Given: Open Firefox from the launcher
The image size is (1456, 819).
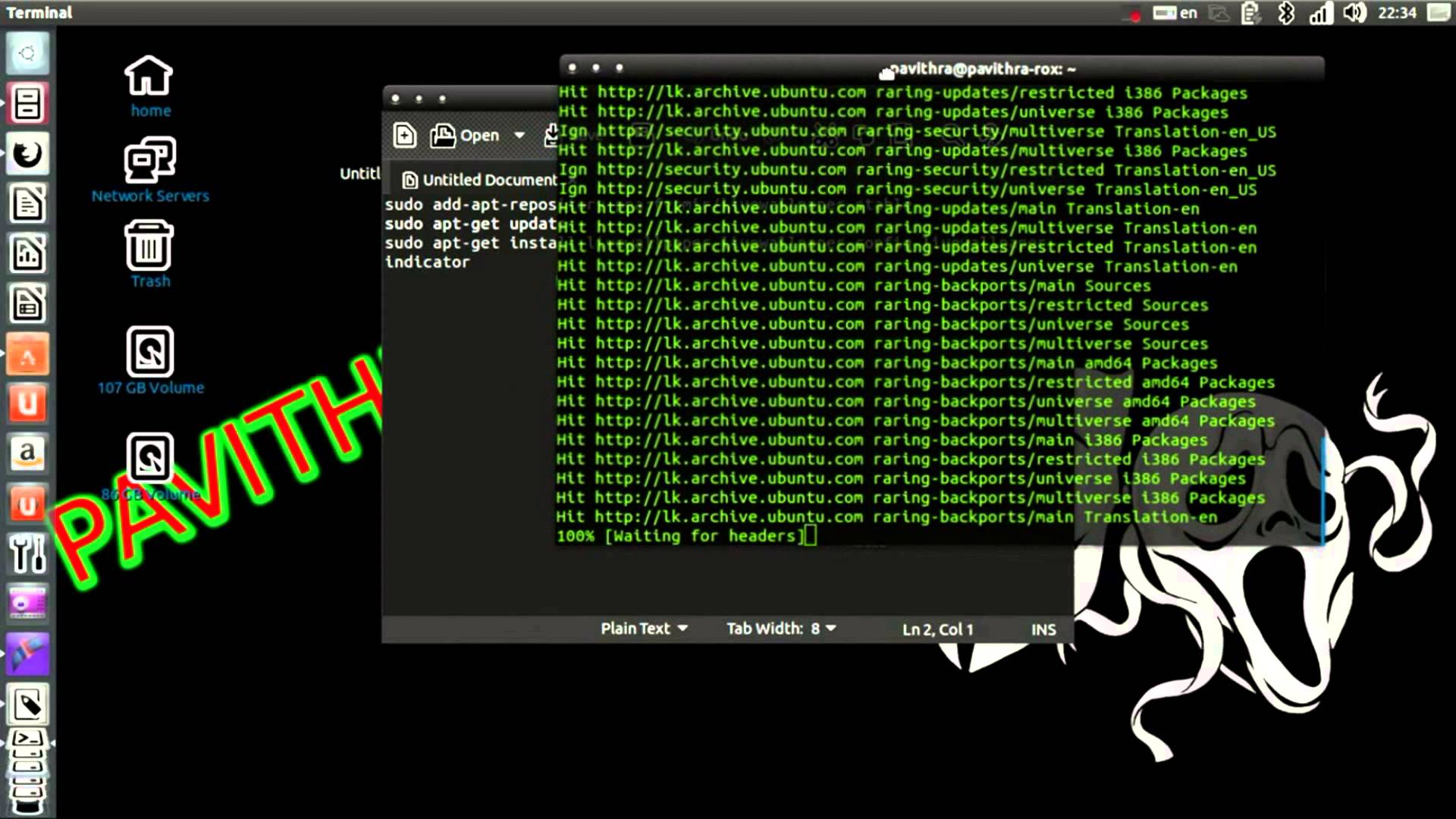Looking at the screenshot, I should point(27,154).
